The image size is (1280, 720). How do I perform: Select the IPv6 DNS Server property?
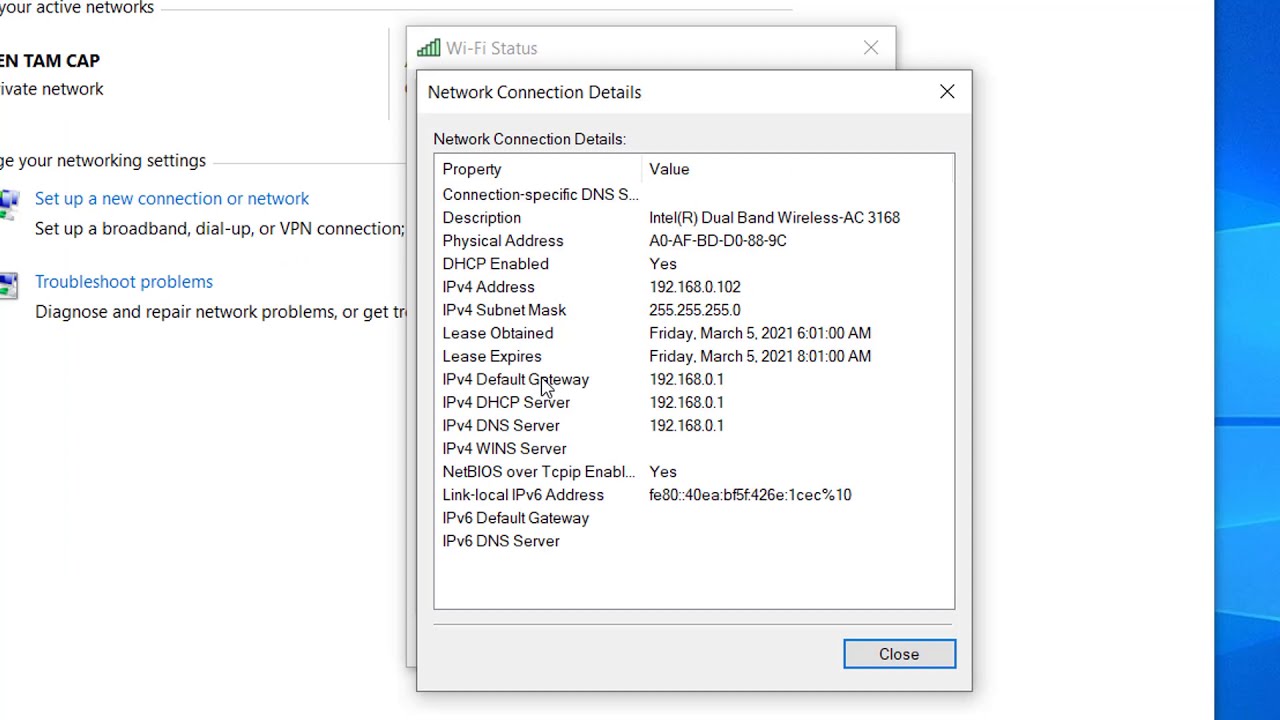[x=501, y=540]
